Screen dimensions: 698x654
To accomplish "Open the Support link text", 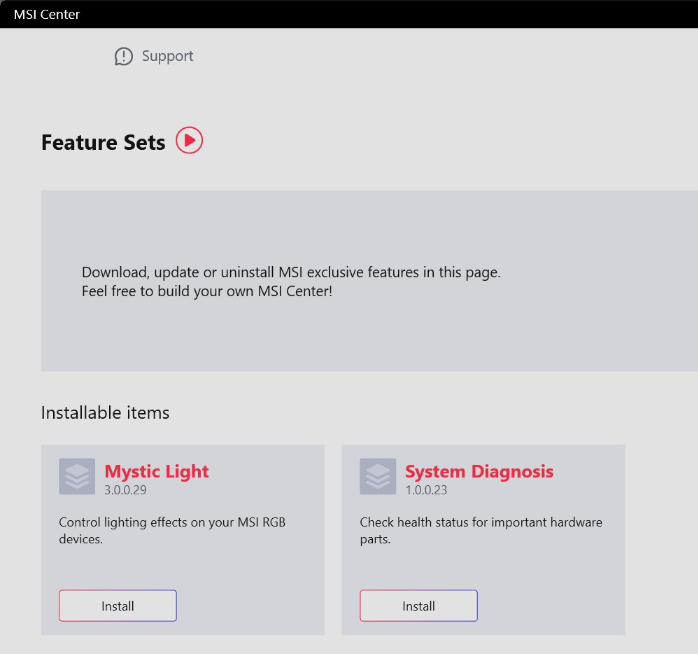I will tap(167, 56).
